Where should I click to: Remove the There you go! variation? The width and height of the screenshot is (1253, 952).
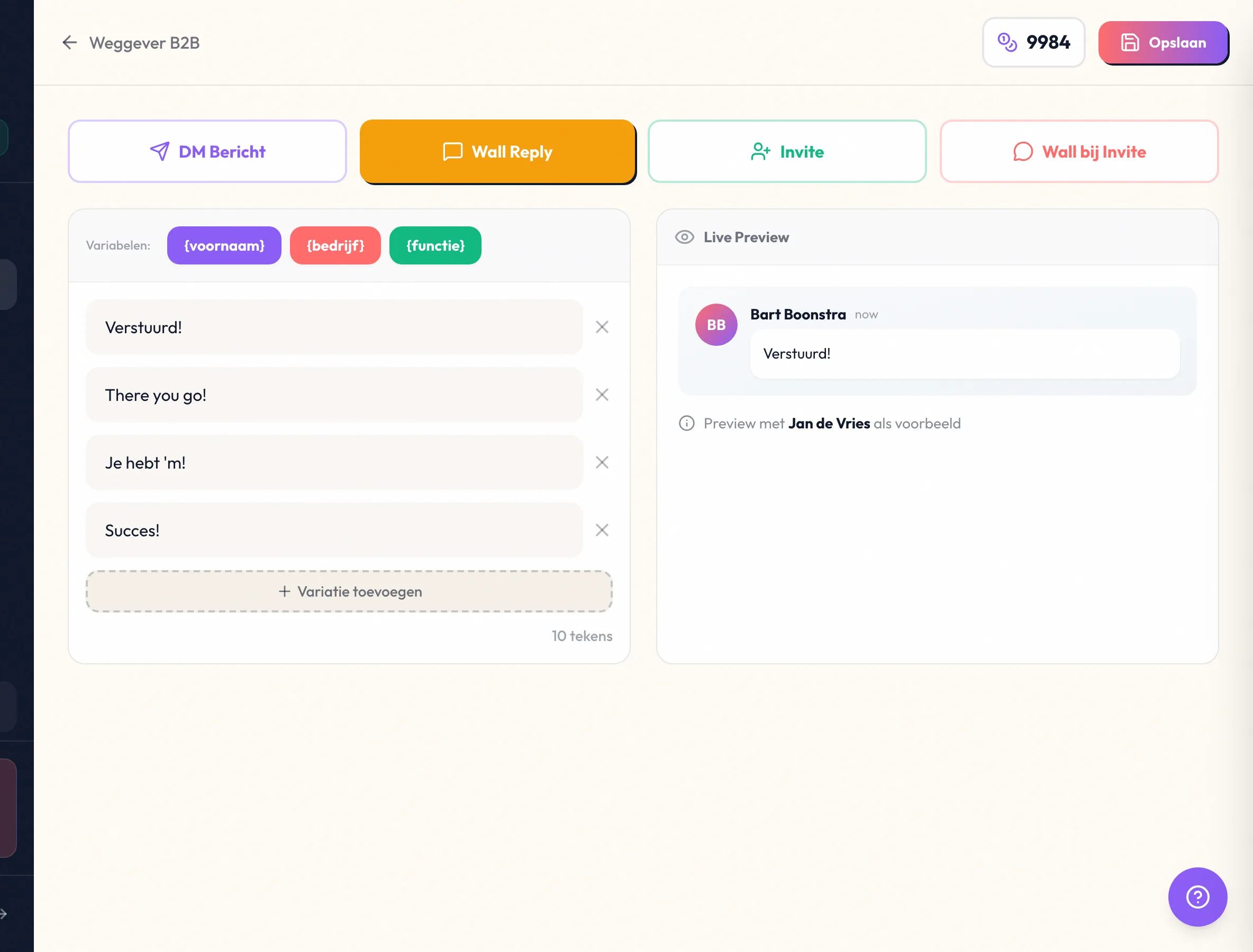tap(602, 395)
